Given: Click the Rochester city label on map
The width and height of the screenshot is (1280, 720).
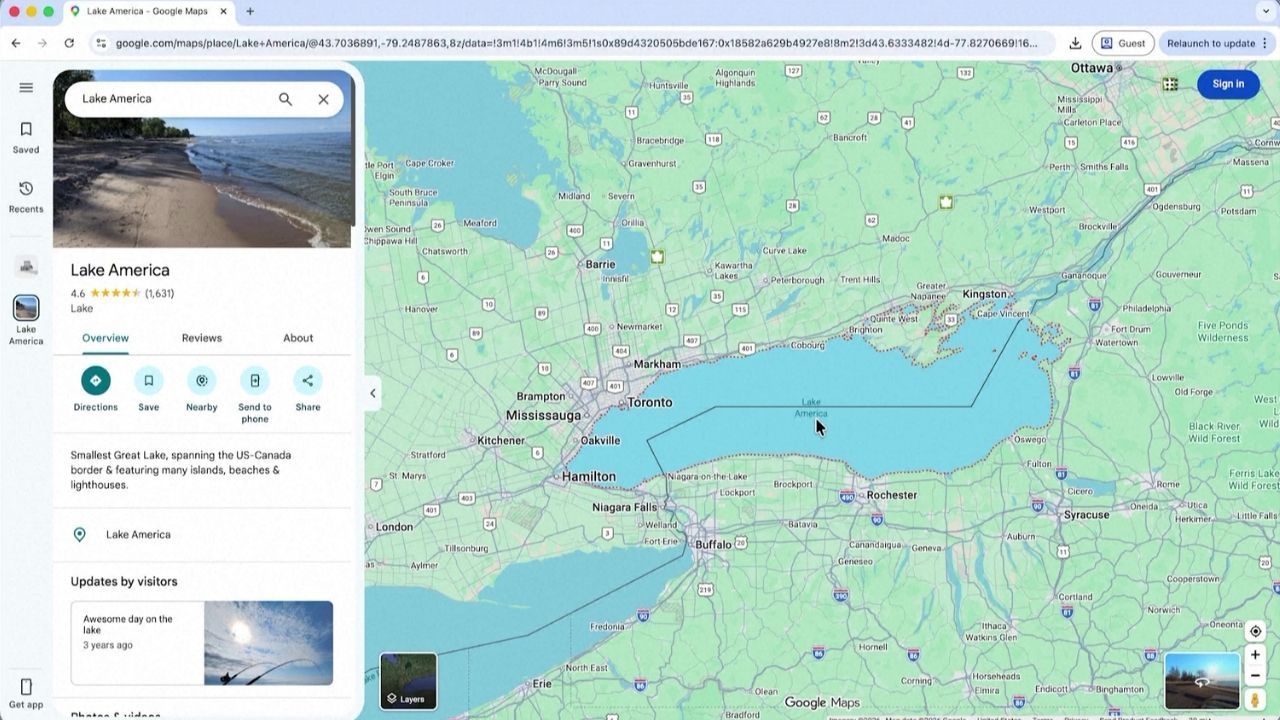Looking at the screenshot, I should (x=892, y=495).
